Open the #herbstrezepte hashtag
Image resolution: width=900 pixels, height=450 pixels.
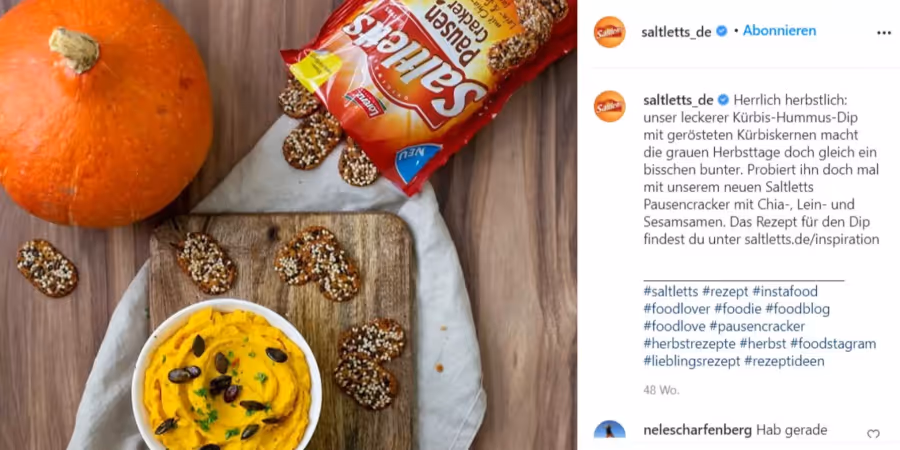point(689,344)
